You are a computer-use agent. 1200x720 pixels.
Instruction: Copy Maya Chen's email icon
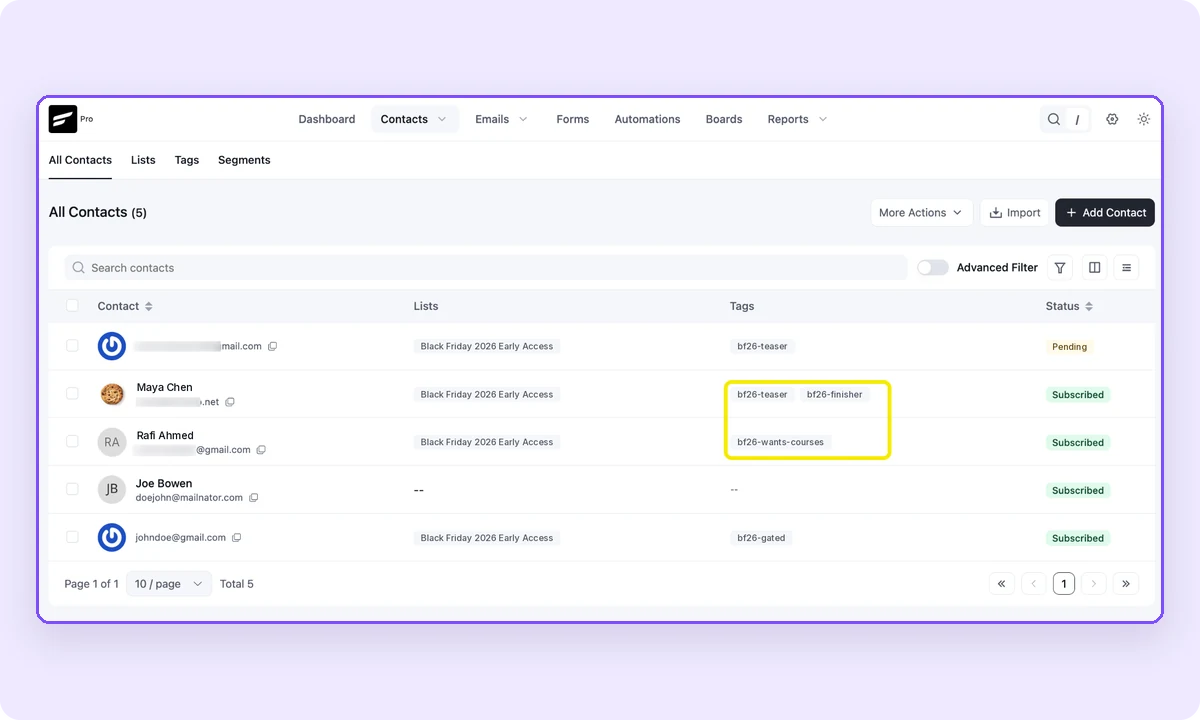pos(230,402)
